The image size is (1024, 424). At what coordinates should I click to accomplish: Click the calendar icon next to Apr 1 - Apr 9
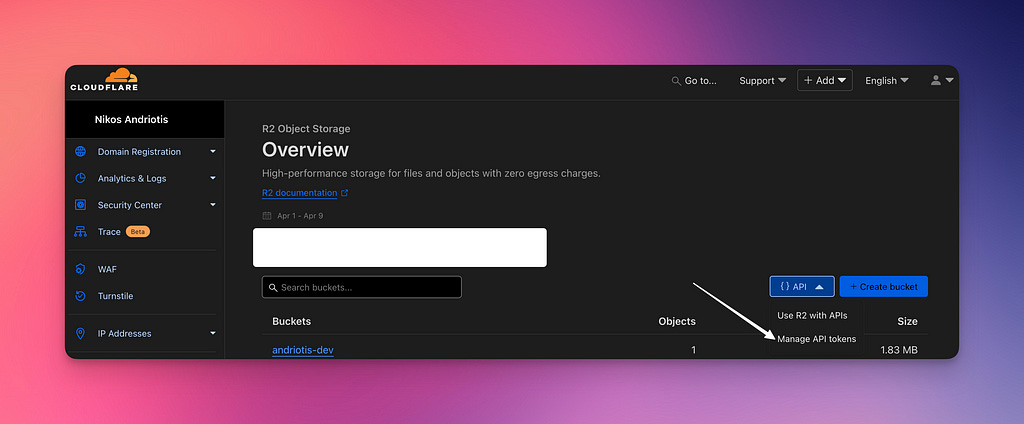tap(266, 216)
